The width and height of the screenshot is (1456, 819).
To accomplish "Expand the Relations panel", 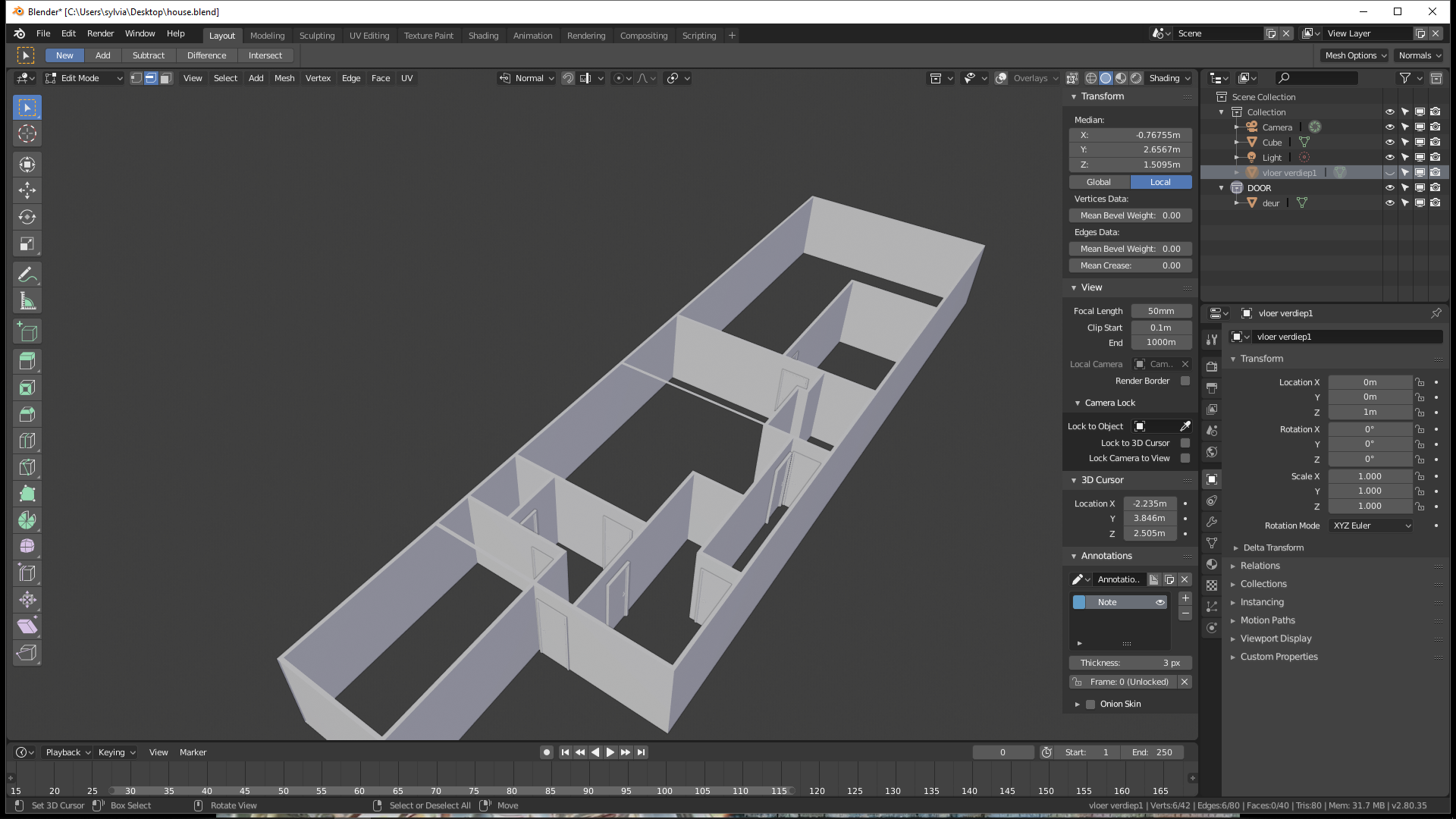I will (x=1260, y=566).
